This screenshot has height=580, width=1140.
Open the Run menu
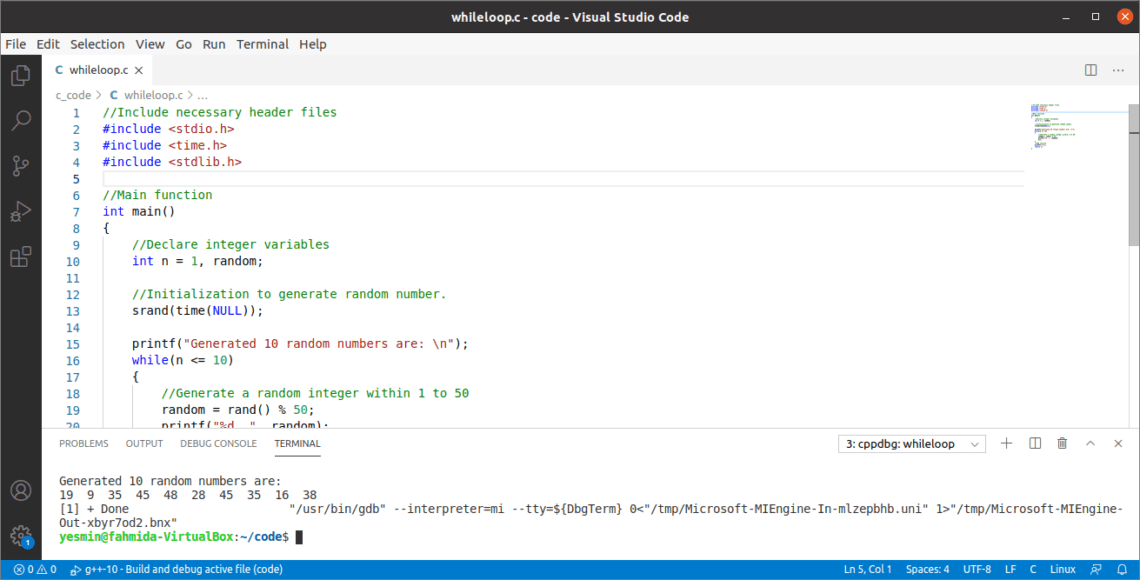pos(213,44)
